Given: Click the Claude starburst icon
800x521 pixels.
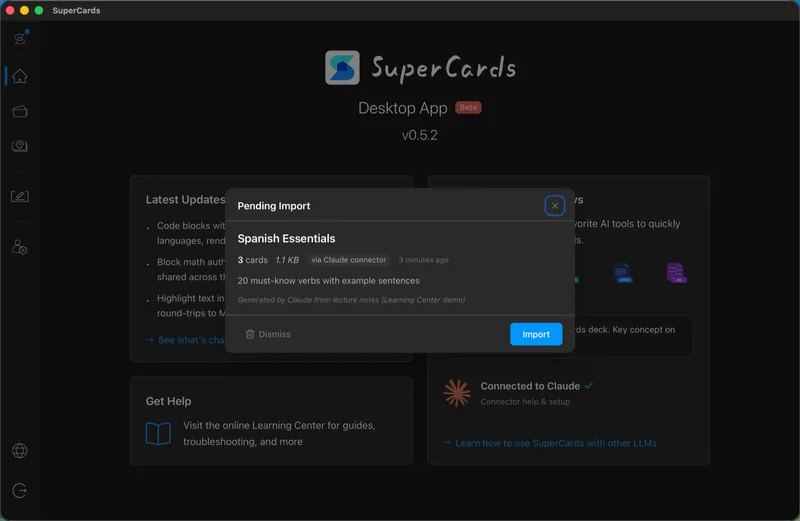Looking at the screenshot, I should tap(457, 393).
